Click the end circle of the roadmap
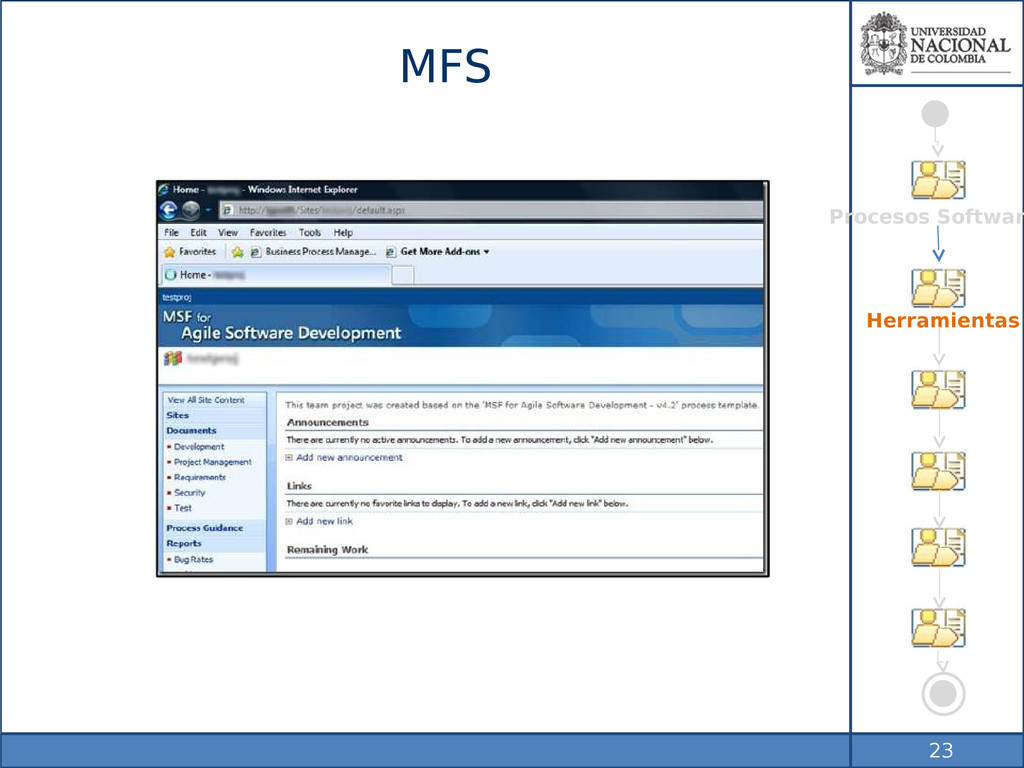The image size is (1024, 768). [x=943, y=694]
